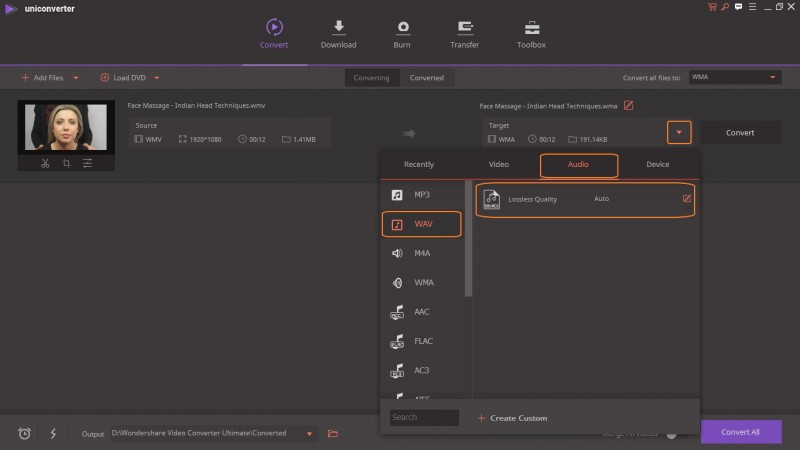This screenshot has width=800, height=450.
Task: Select the Lossless Quality Auto preset
Action: [585, 199]
